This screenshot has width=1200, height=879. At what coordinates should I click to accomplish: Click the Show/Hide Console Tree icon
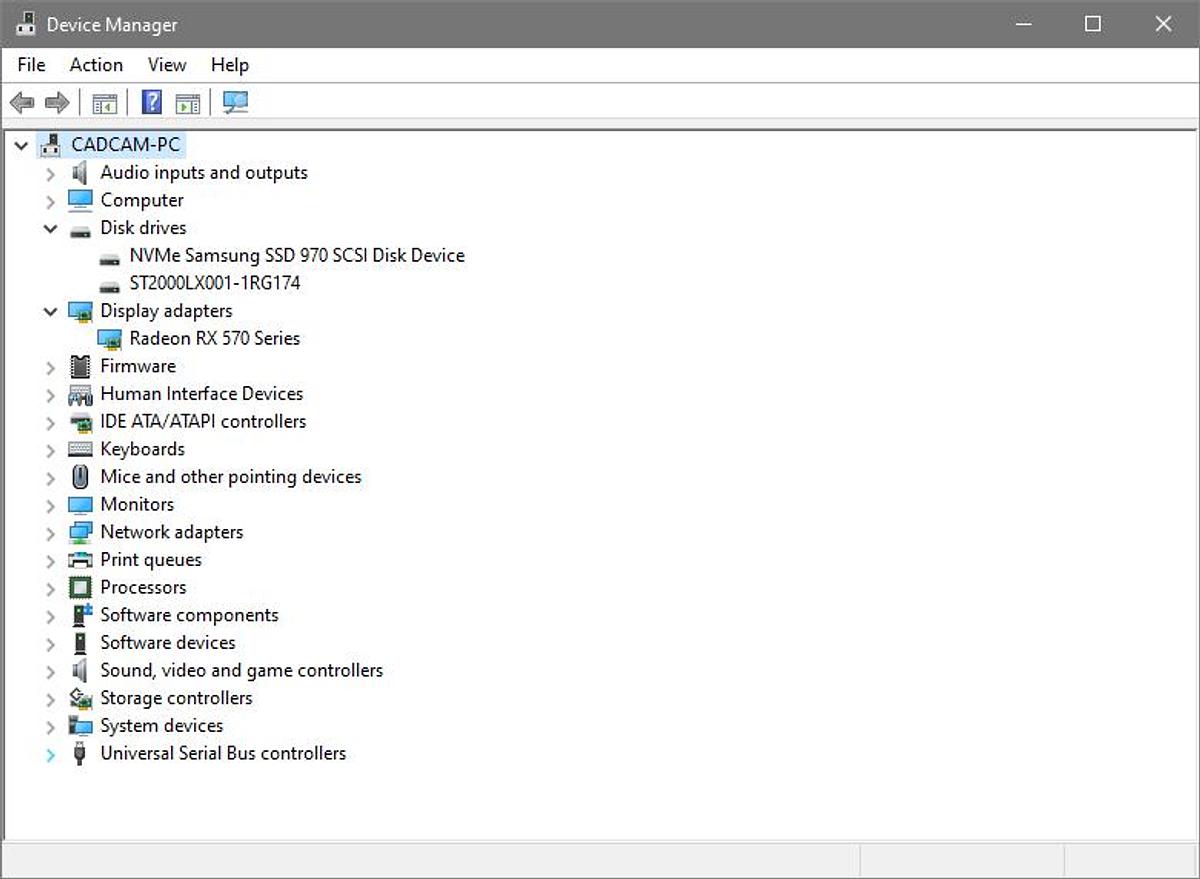click(x=104, y=102)
